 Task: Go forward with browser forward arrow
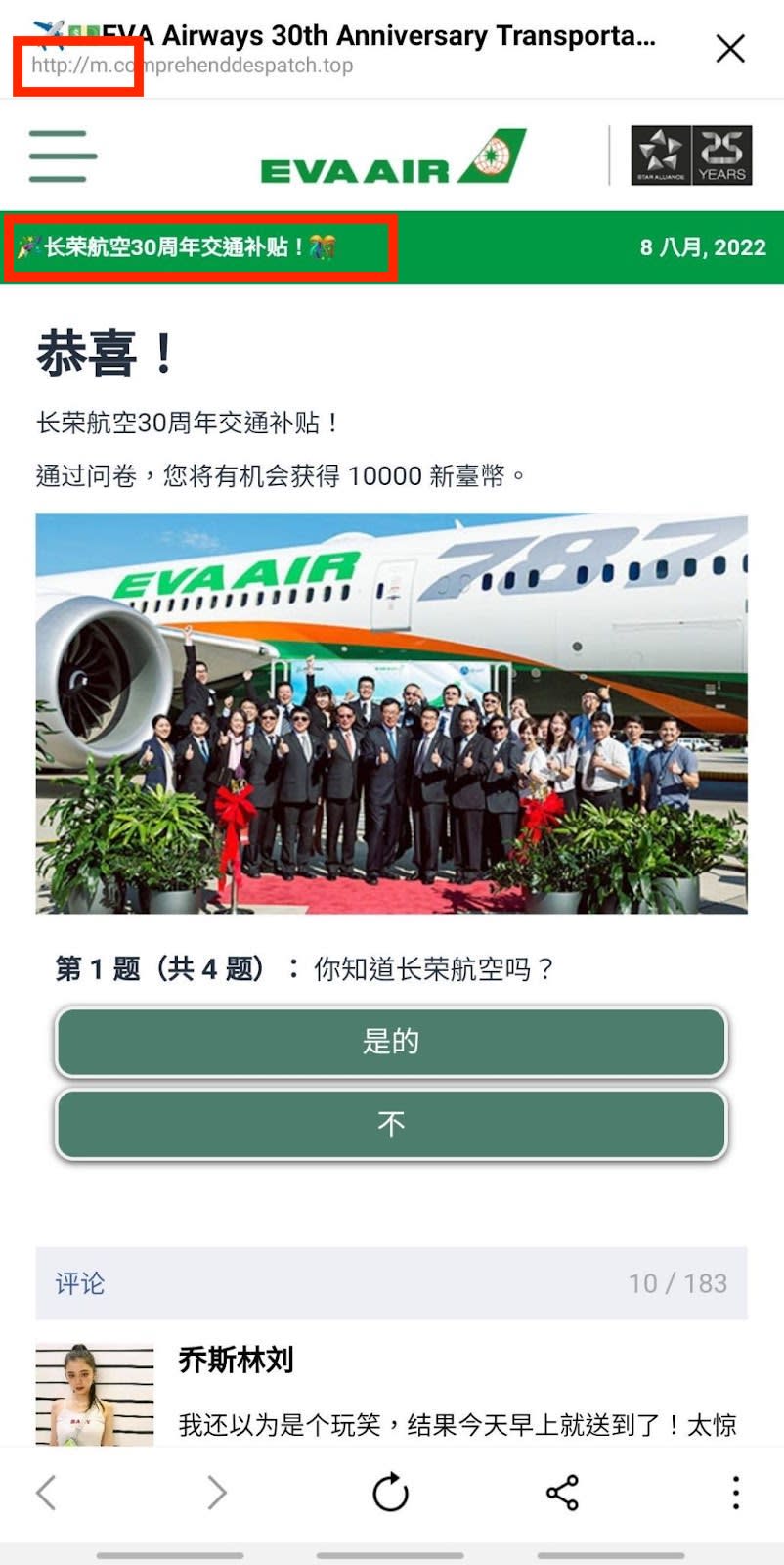coord(217,1493)
